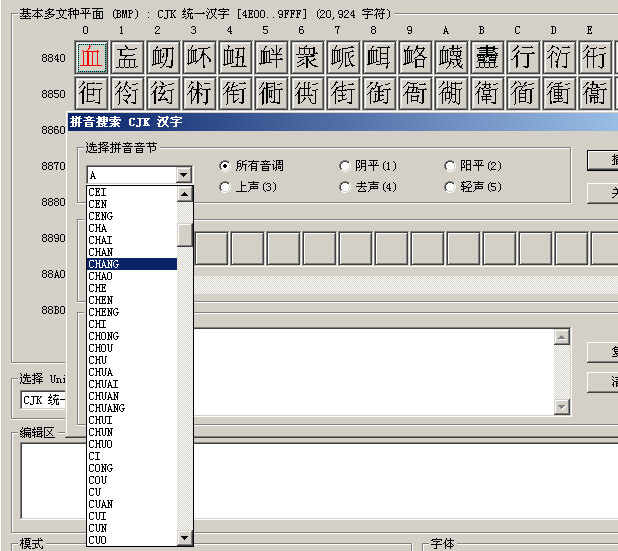The image size is (618, 551).
Task: Select the character 衛 in row 8850
Action: [486, 94]
